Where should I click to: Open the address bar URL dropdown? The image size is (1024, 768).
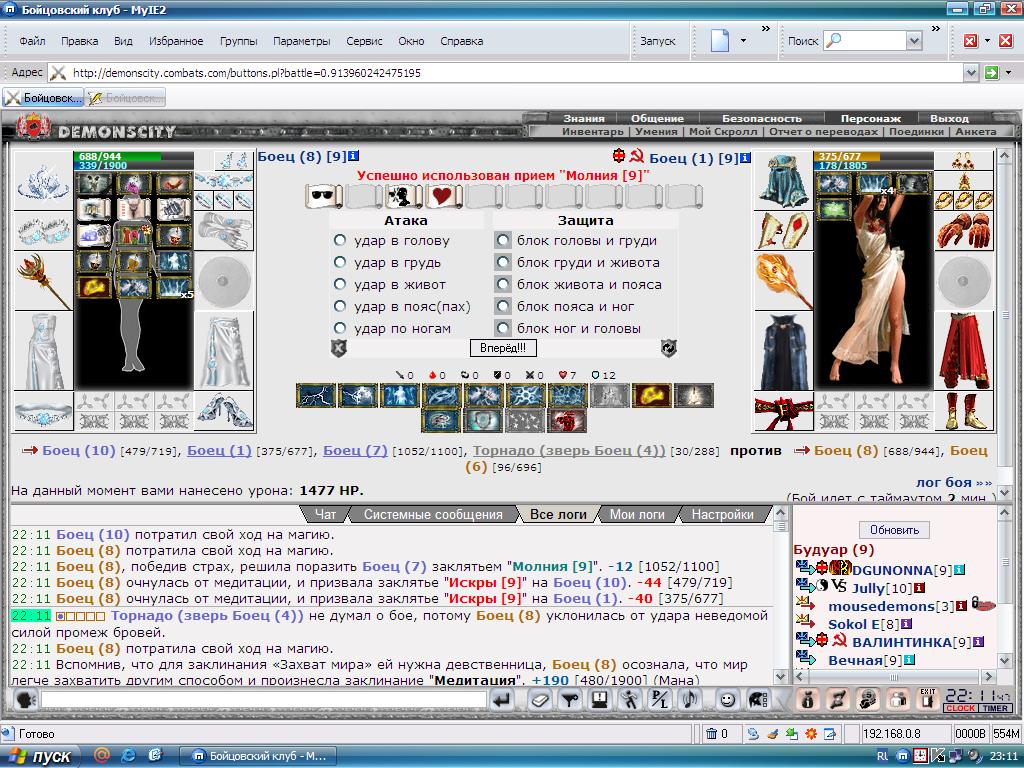[x=971, y=72]
